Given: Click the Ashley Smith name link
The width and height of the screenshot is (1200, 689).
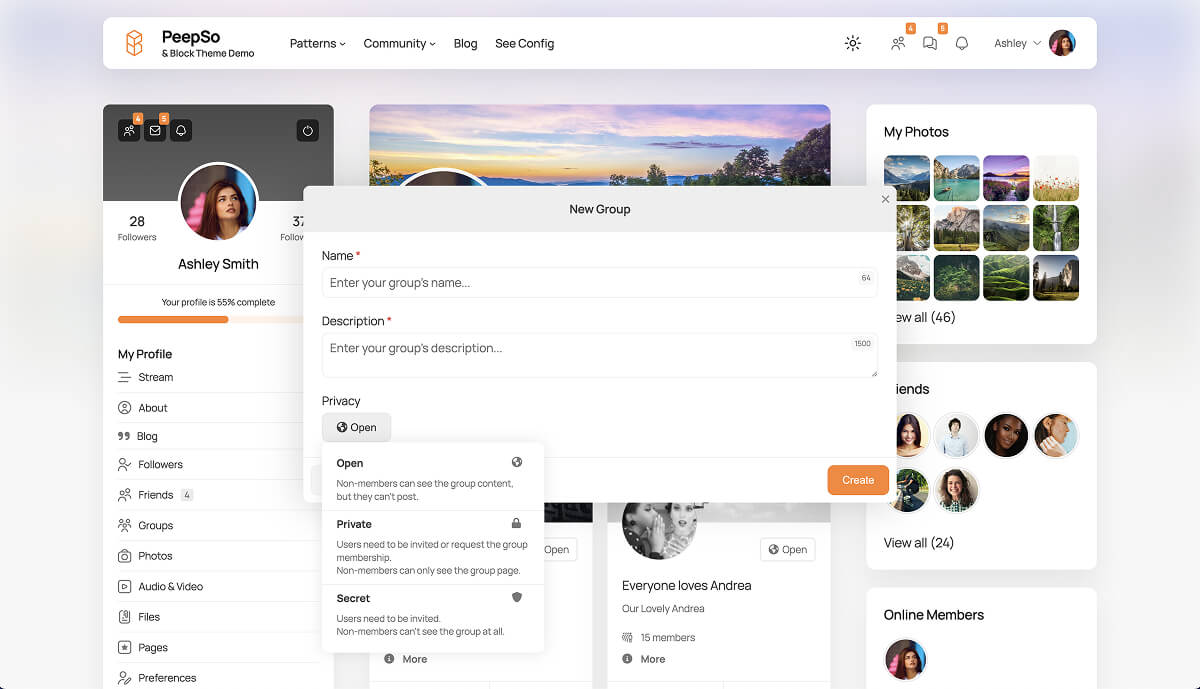Looking at the screenshot, I should 218,264.
